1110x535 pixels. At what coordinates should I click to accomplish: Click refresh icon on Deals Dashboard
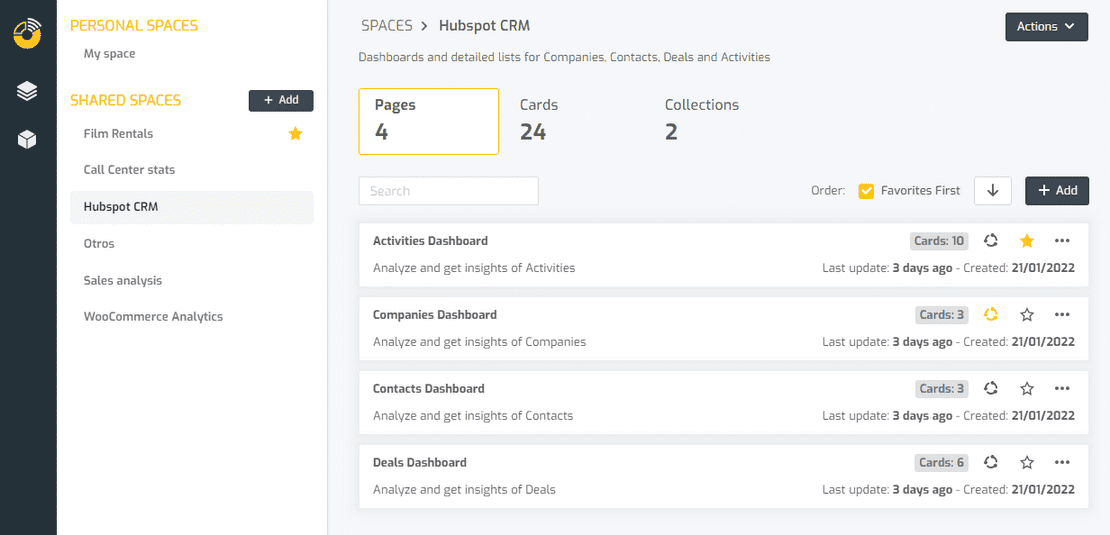[x=991, y=462]
